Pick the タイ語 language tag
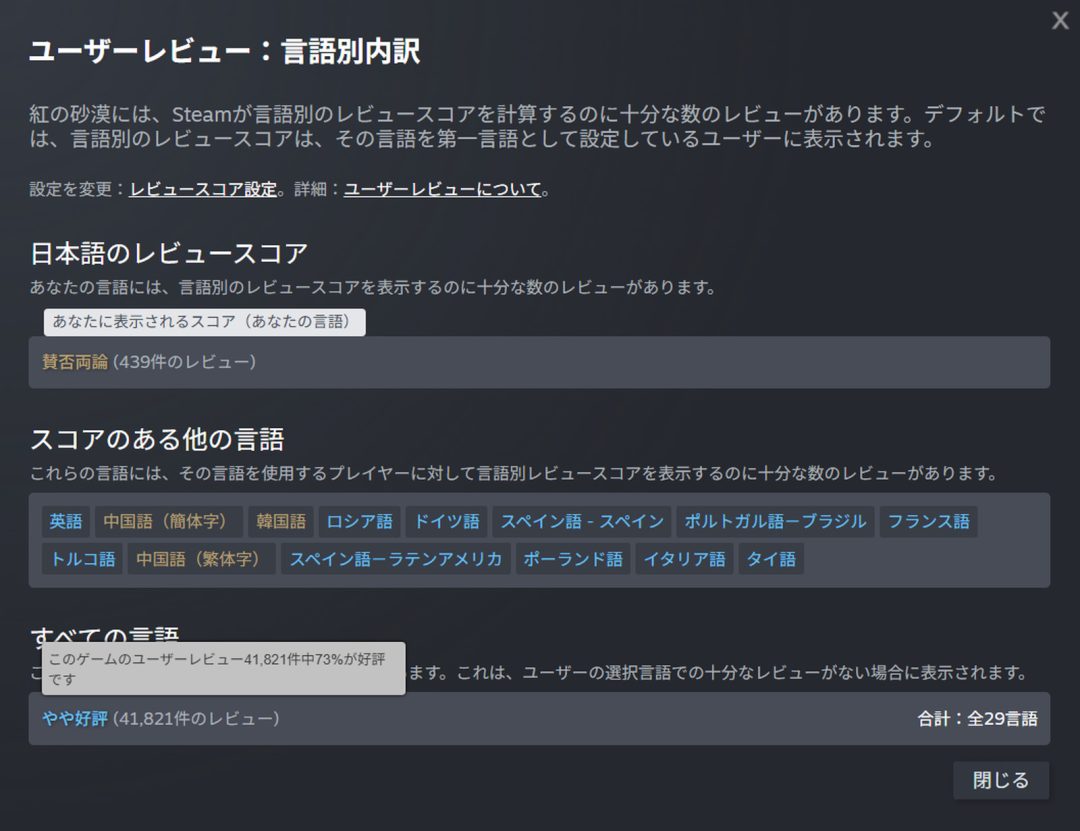 tap(771, 559)
